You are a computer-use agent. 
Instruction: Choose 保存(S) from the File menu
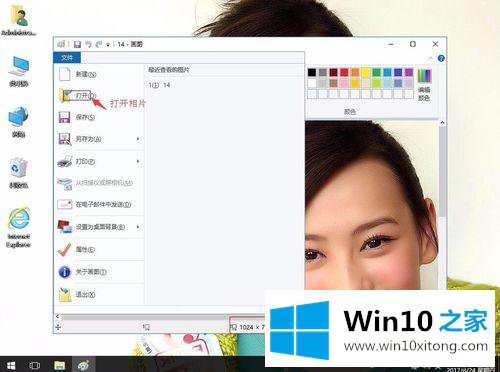(99, 117)
